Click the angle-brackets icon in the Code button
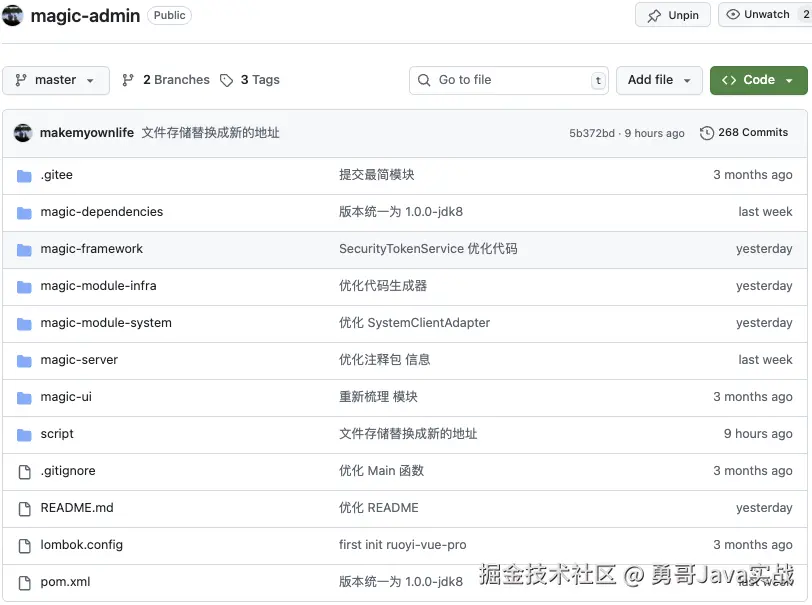 729,80
